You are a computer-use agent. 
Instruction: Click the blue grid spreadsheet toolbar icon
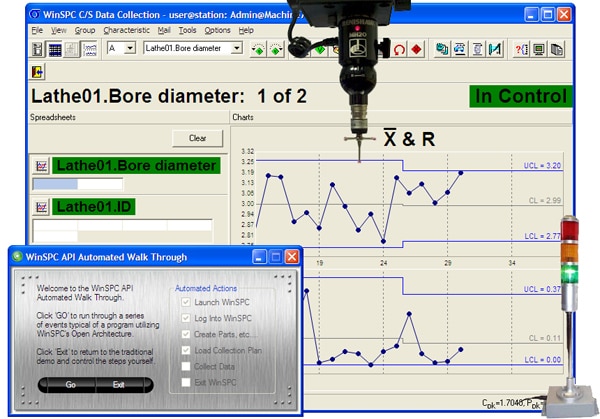point(55,48)
